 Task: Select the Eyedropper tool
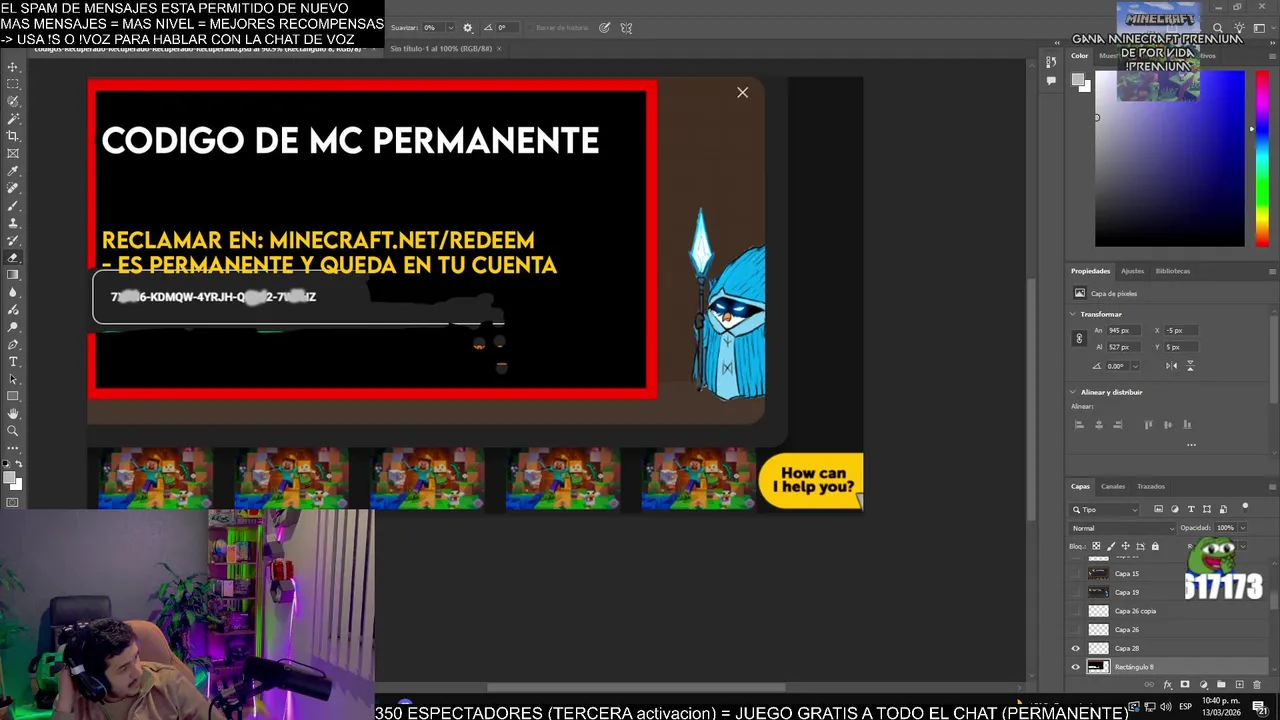pyautogui.click(x=13, y=171)
